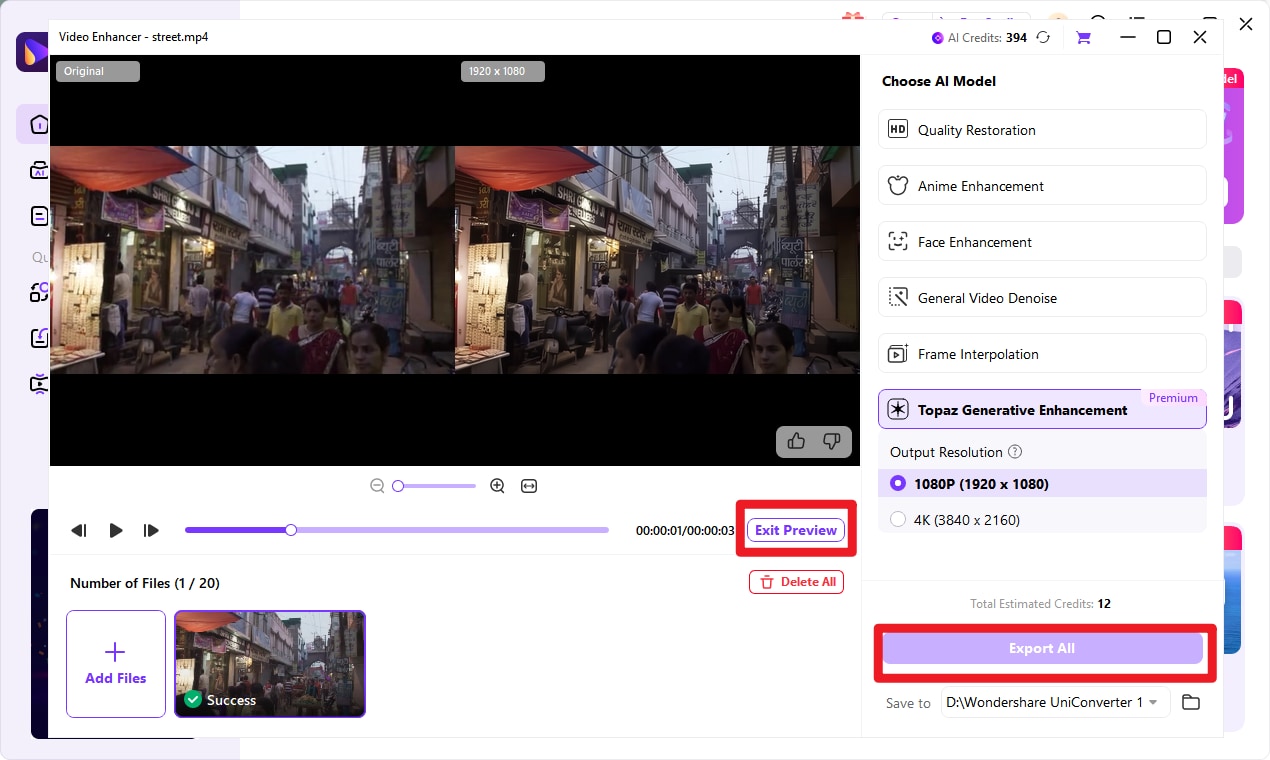Open the Home panel in the sidebar
Viewport: 1270px width, 760px height.
pyautogui.click(x=38, y=124)
